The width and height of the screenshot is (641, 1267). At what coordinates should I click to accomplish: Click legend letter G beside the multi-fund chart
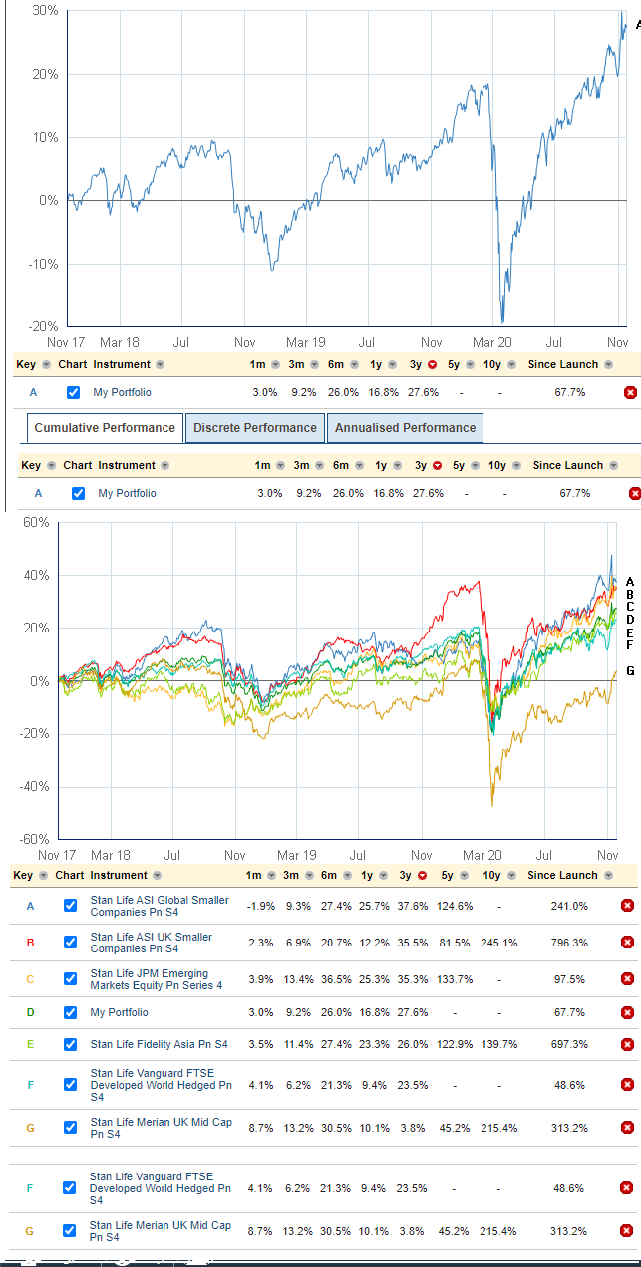(x=630, y=671)
